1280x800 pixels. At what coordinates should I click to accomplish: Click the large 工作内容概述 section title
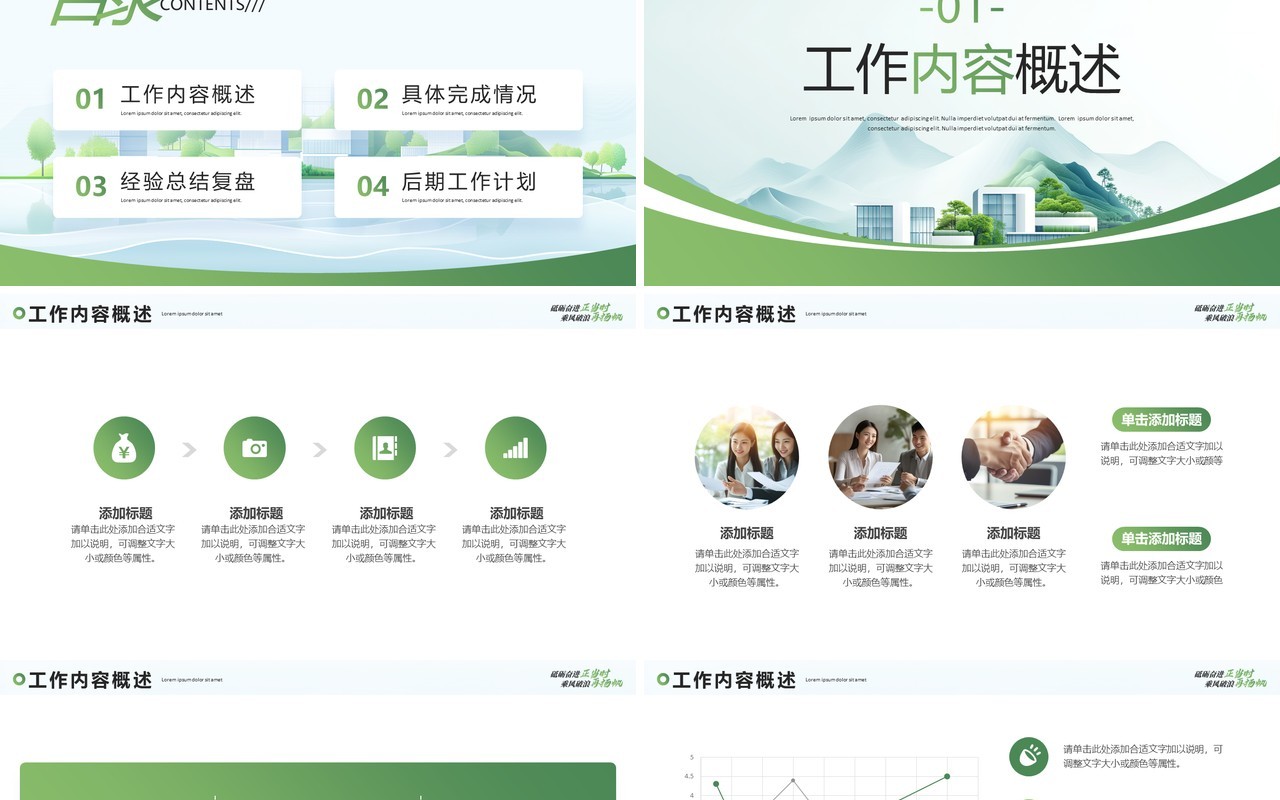point(962,69)
